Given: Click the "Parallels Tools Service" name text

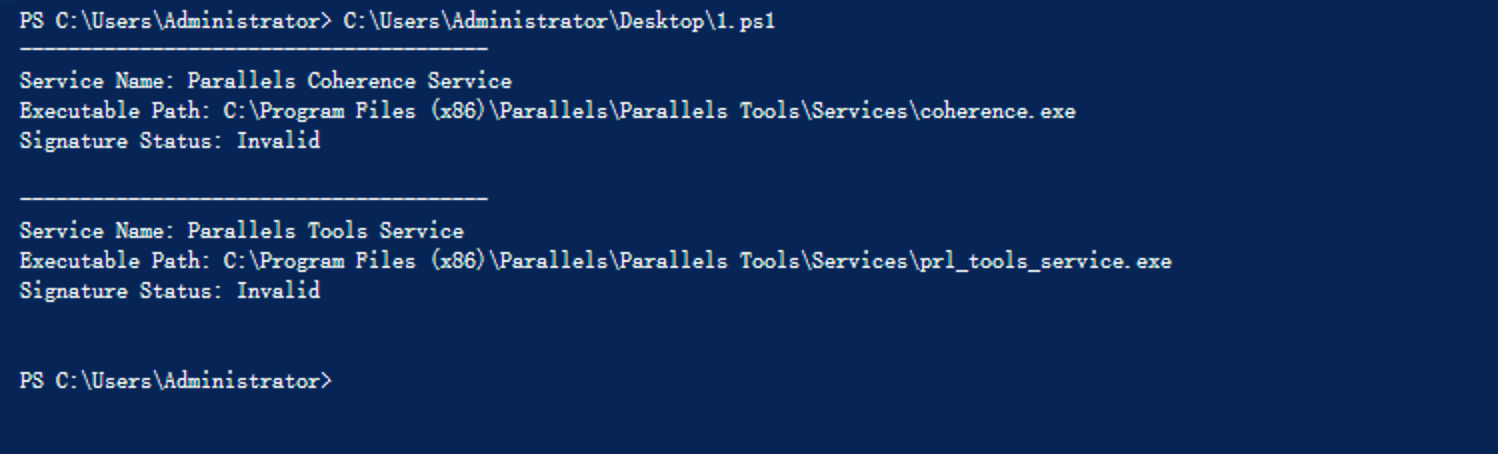Looking at the screenshot, I should 325,231.
